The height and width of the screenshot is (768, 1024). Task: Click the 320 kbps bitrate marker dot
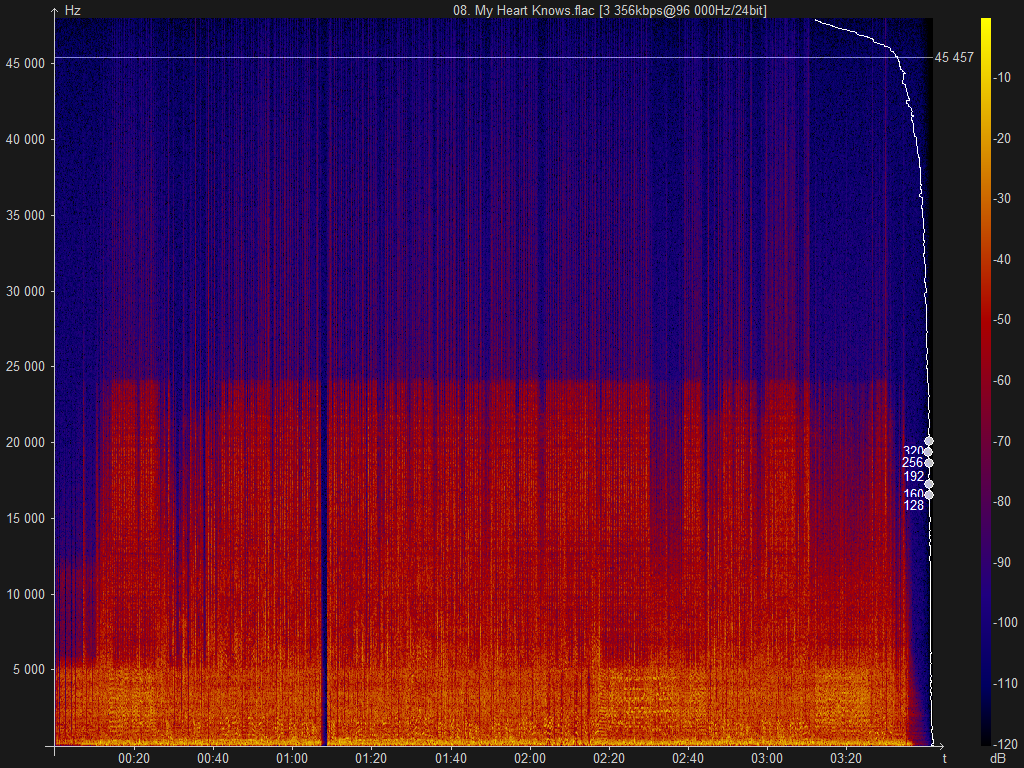pos(928,450)
